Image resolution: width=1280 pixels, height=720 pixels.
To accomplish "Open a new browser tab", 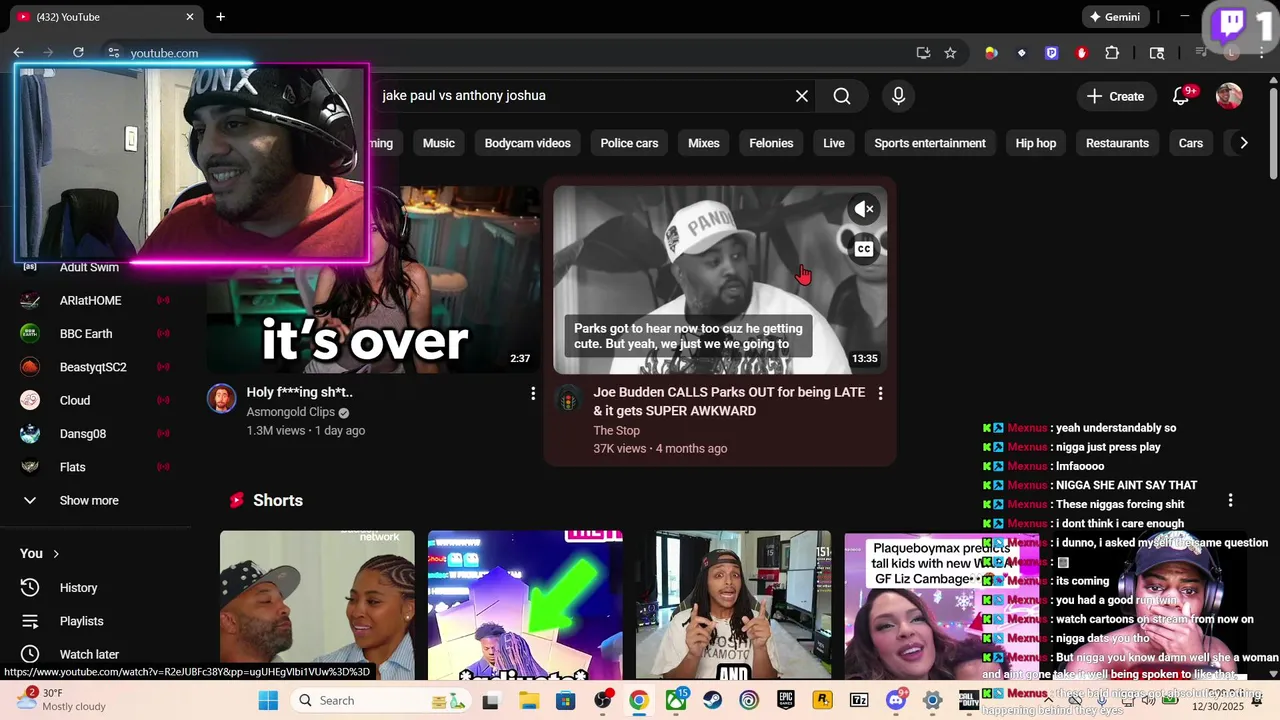I will pos(220,17).
